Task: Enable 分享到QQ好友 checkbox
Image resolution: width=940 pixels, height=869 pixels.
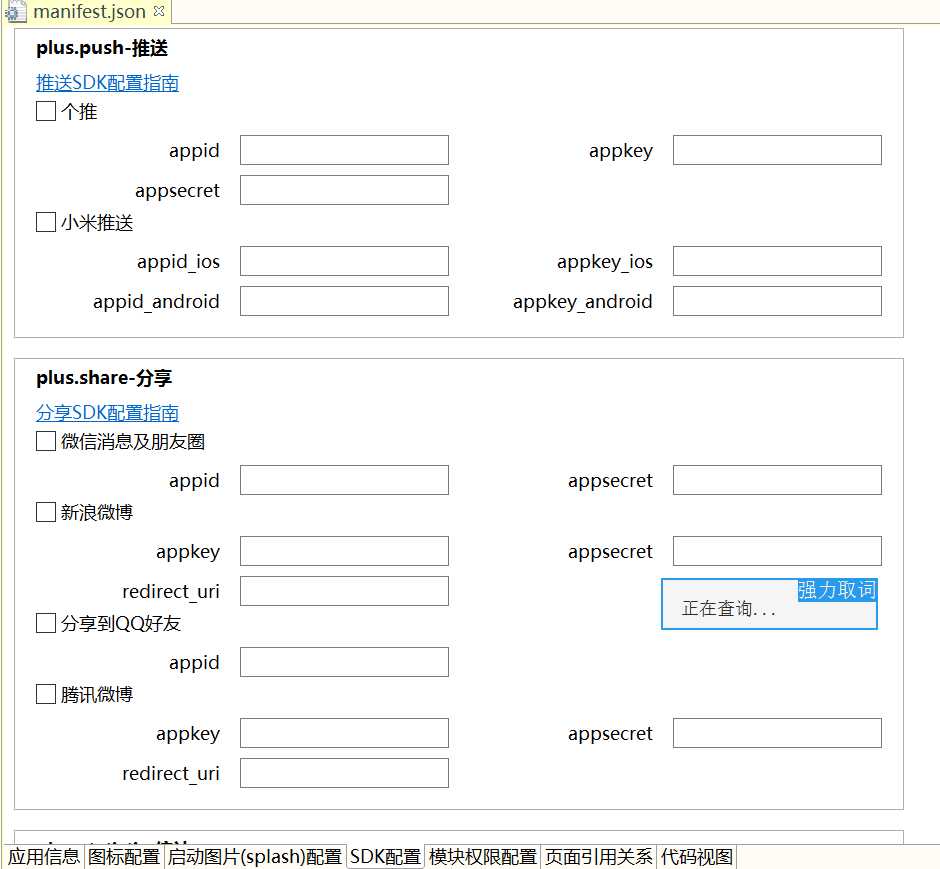Action: (x=46, y=623)
